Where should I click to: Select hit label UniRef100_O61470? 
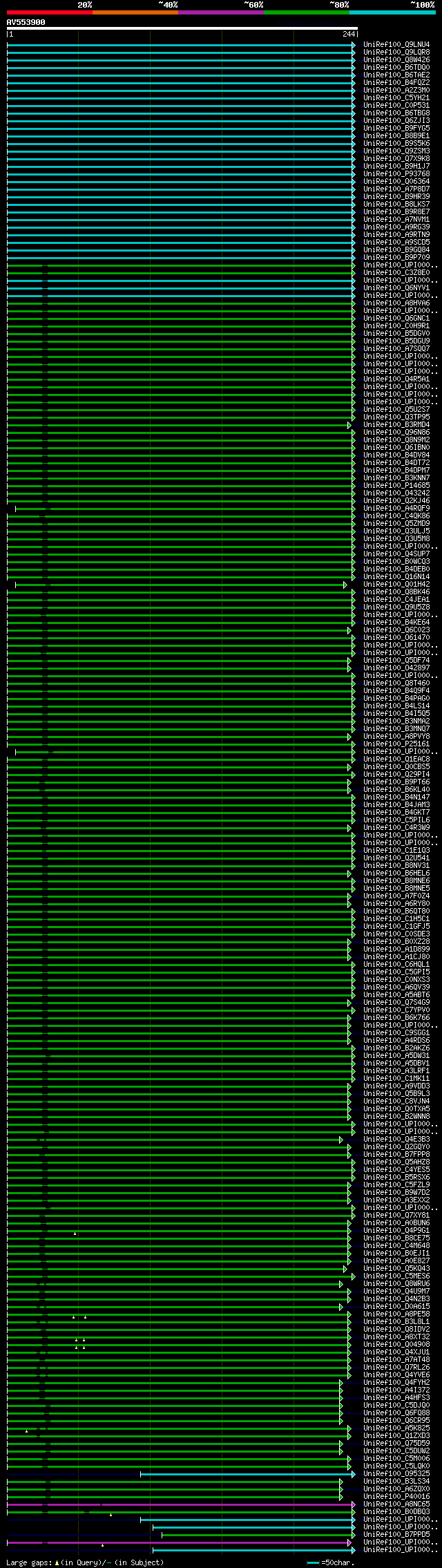(396, 637)
